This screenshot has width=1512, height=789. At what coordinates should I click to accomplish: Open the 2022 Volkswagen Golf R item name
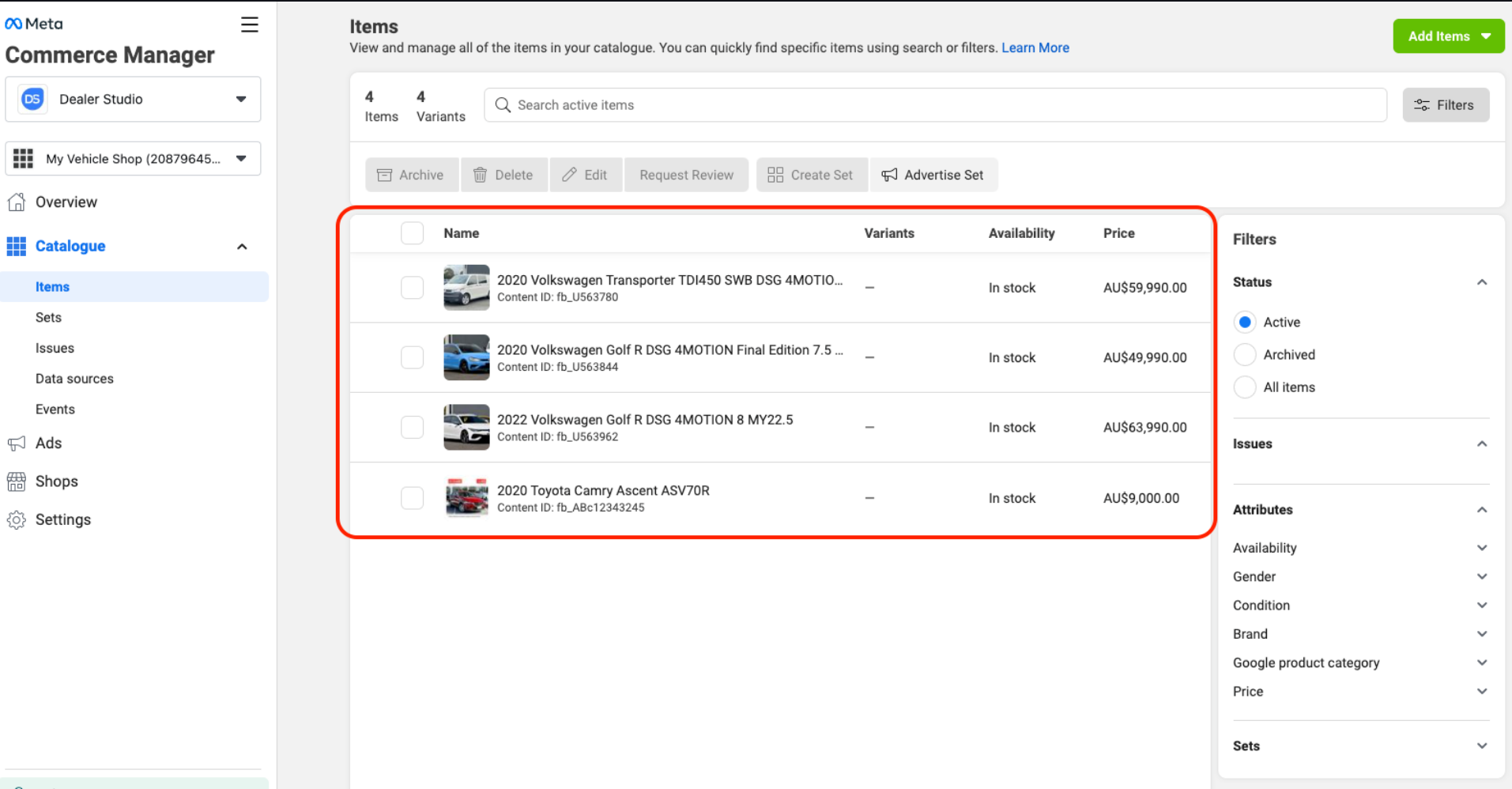(645, 420)
